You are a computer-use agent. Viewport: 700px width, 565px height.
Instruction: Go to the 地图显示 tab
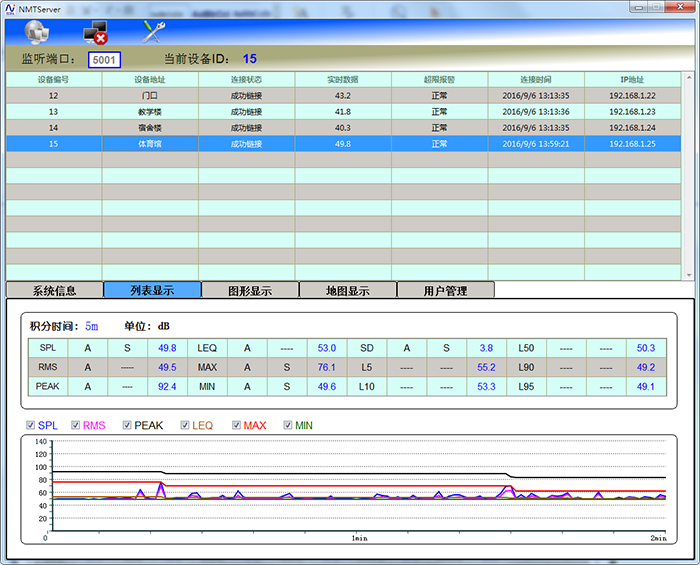click(x=347, y=291)
